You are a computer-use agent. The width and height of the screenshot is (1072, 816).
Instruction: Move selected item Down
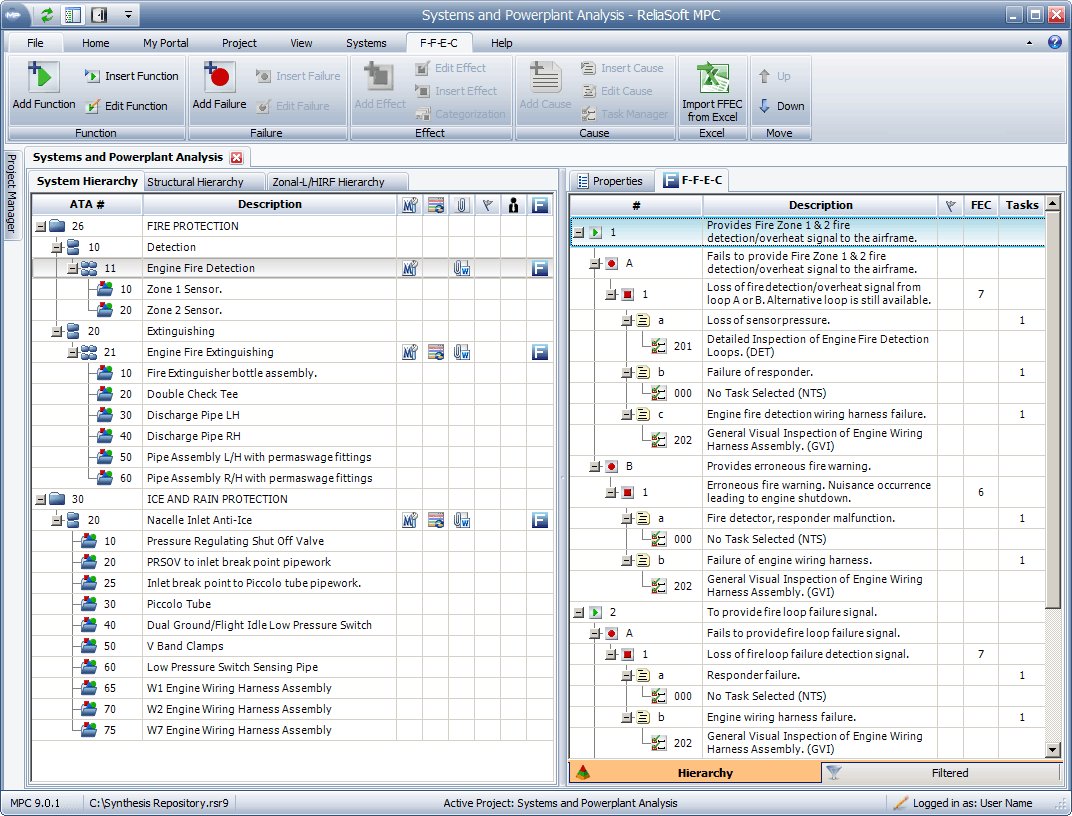pos(781,106)
